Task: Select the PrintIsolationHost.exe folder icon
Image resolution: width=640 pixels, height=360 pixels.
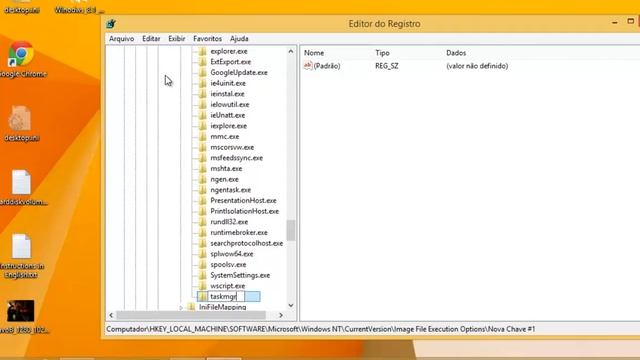Action: coord(202,211)
